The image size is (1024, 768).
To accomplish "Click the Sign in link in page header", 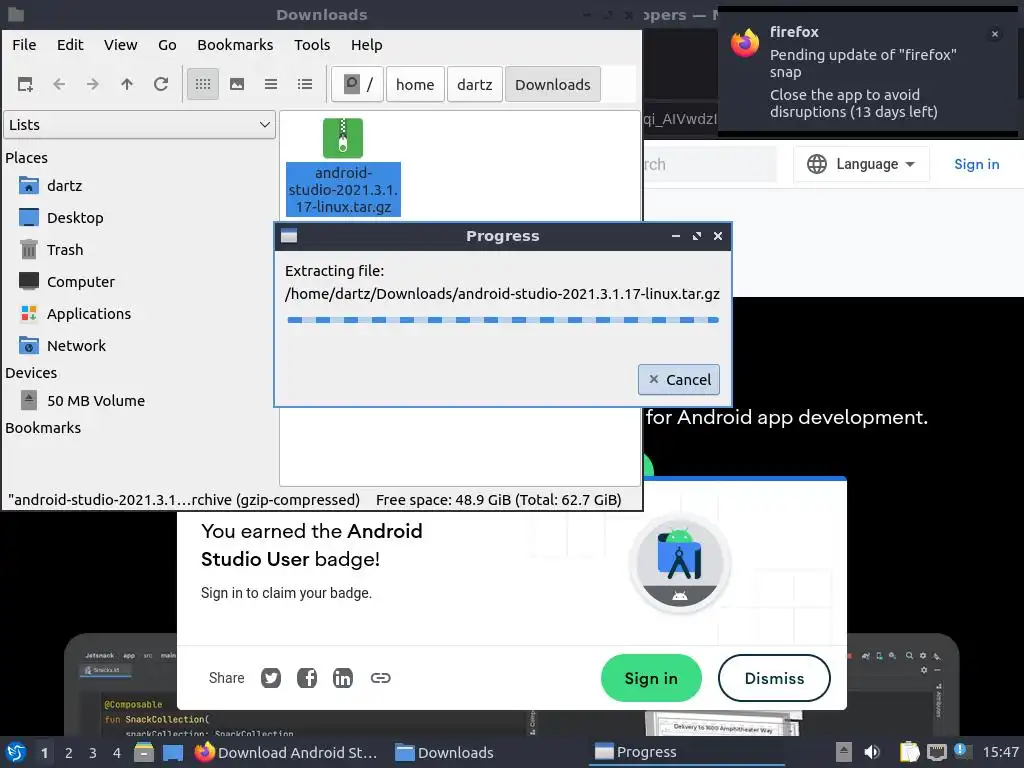I will coord(976,164).
